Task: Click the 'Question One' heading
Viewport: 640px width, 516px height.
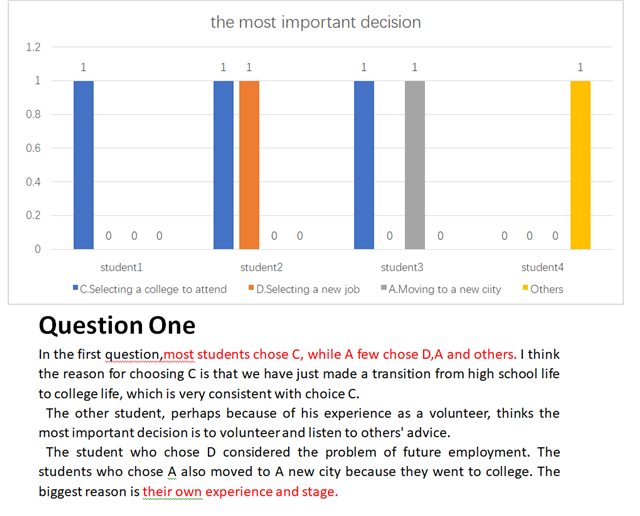Action: (117, 325)
